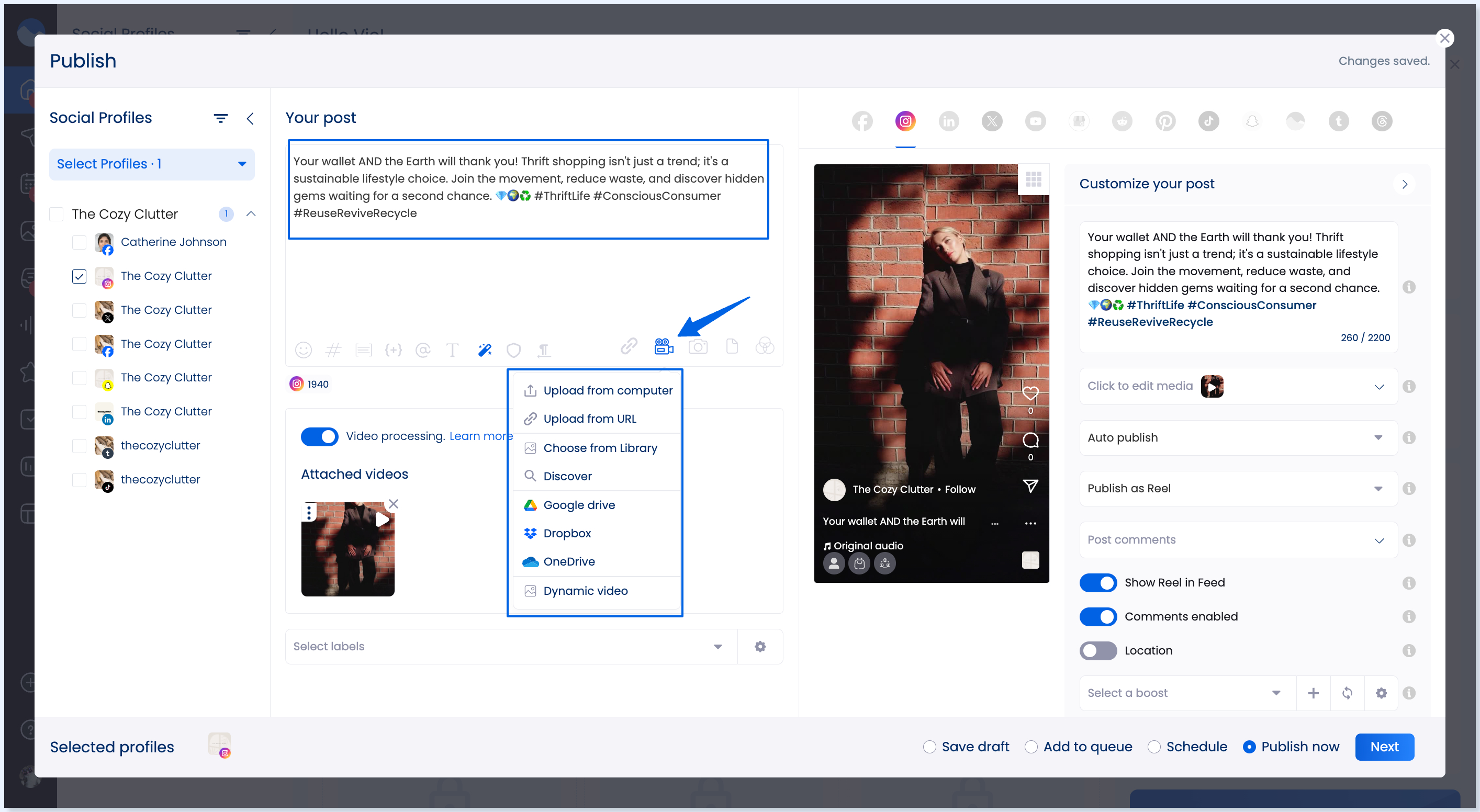Image resolution: width=1480 pixels, height=812 pixels.
Task: Select Save draft radio option
Action: click(929, 747)
